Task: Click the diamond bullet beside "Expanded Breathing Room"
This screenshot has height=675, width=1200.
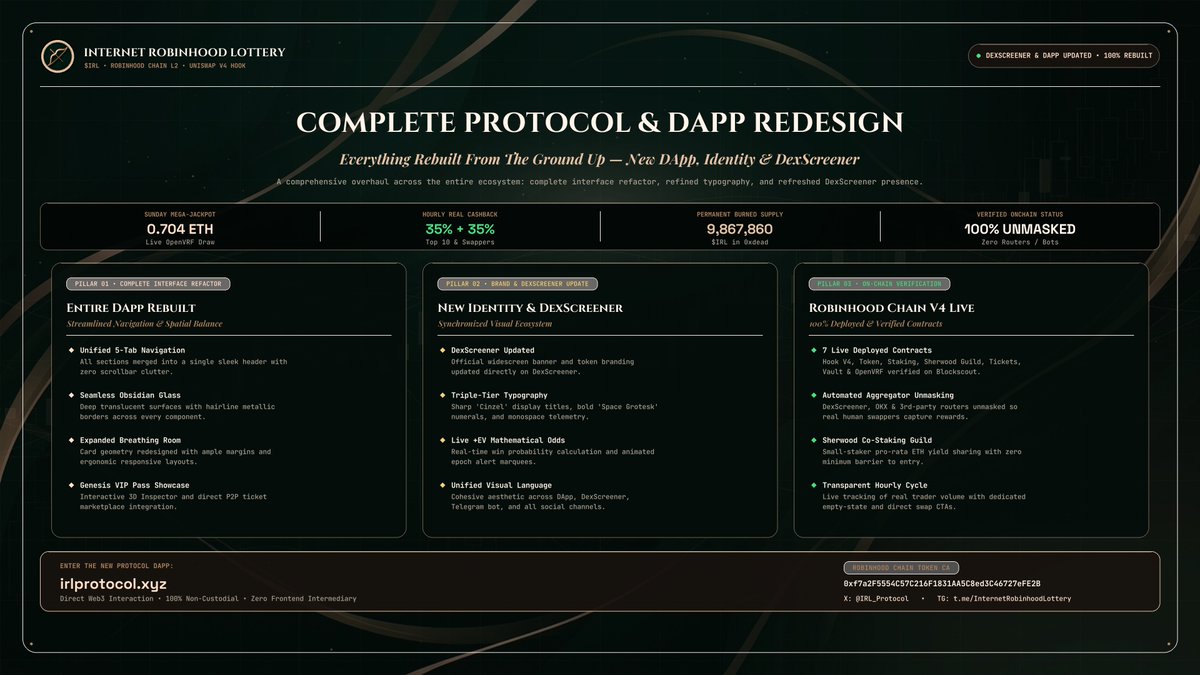Action: pyautogui.click(x=70, y=440)
